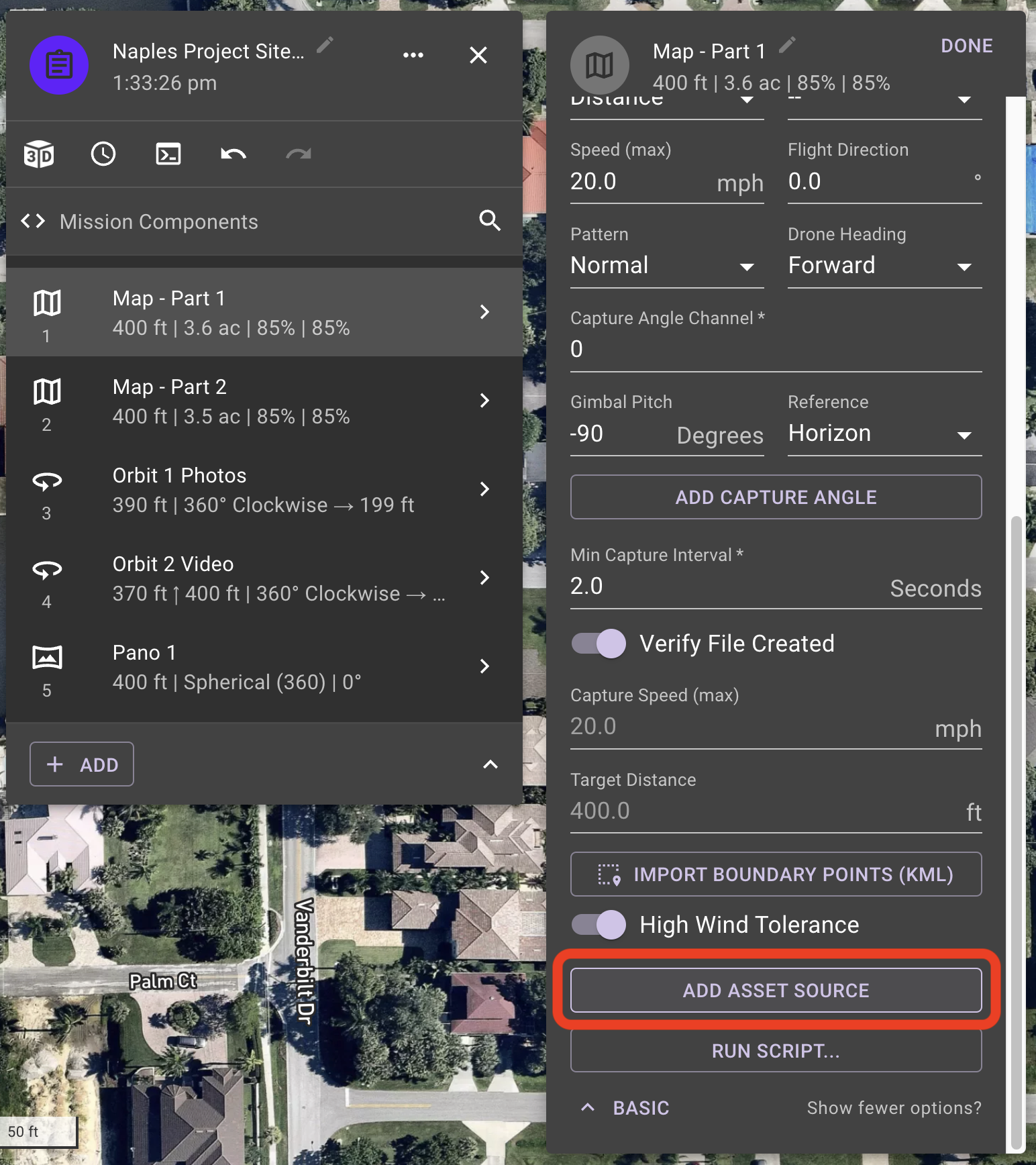
Task: Click DONE in Map - Part 1 panel
Action: click(966, 46)
